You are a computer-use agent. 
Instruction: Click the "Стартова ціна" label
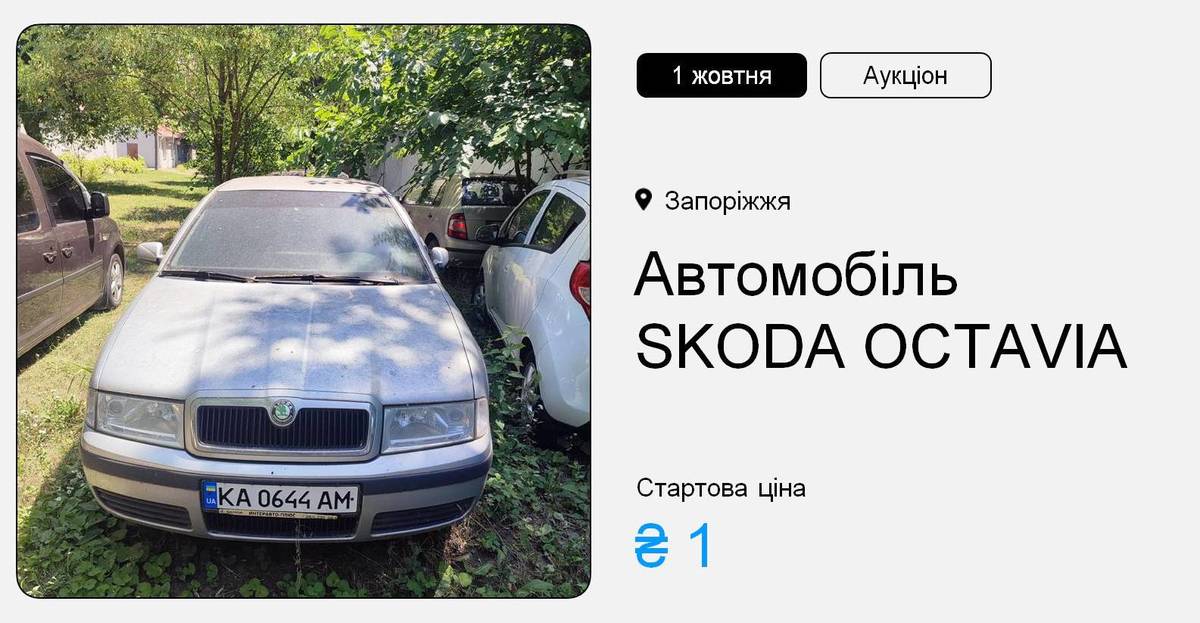click(721, 488)
